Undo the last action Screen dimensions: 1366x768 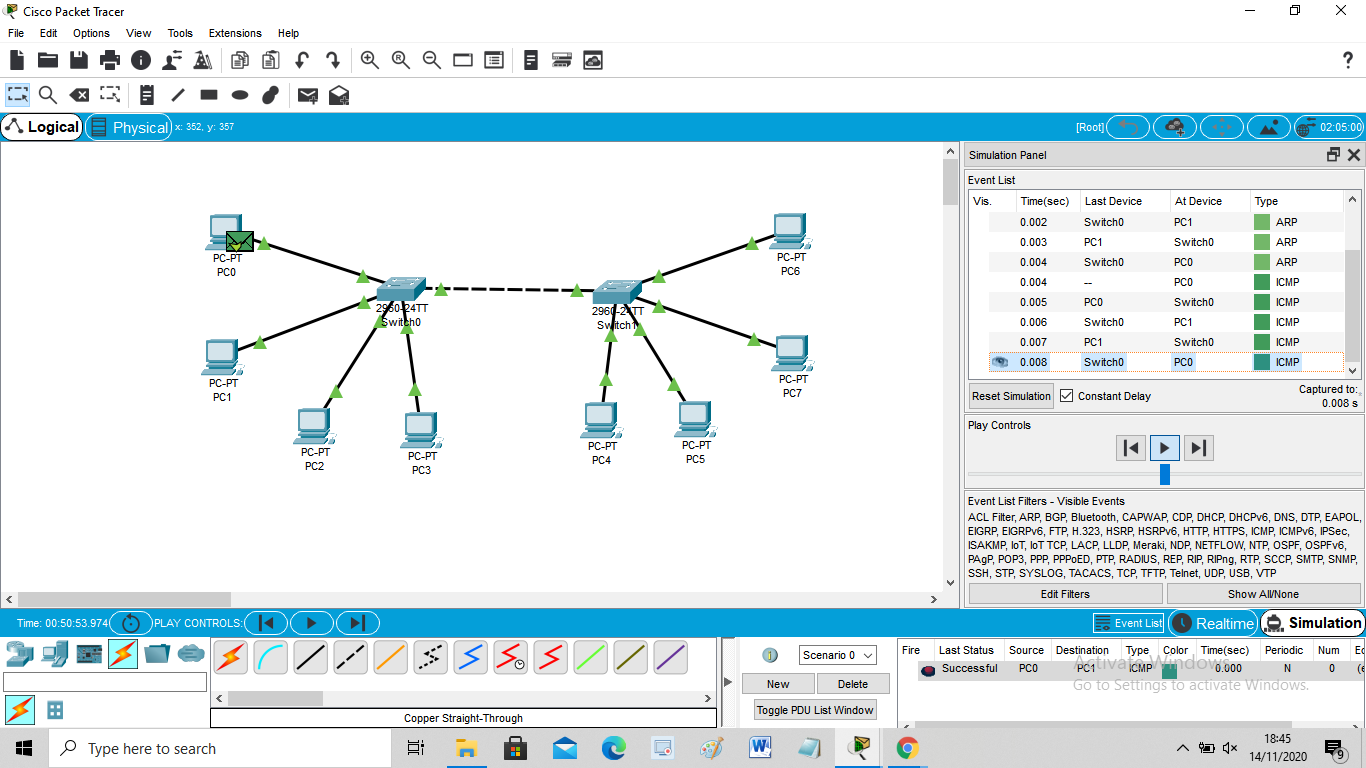[x=302, y=60]
